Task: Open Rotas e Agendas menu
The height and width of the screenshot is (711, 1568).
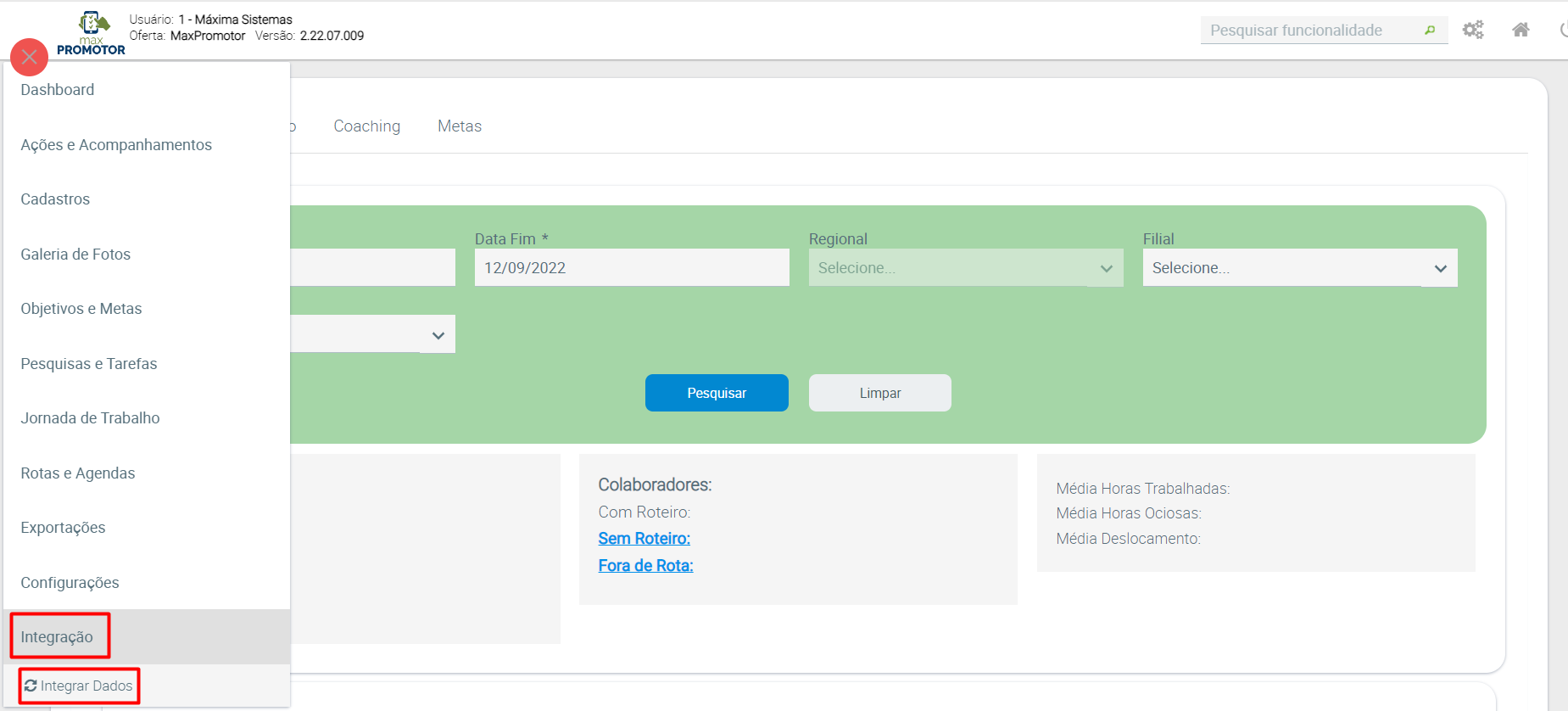Action: coord(147,473)
